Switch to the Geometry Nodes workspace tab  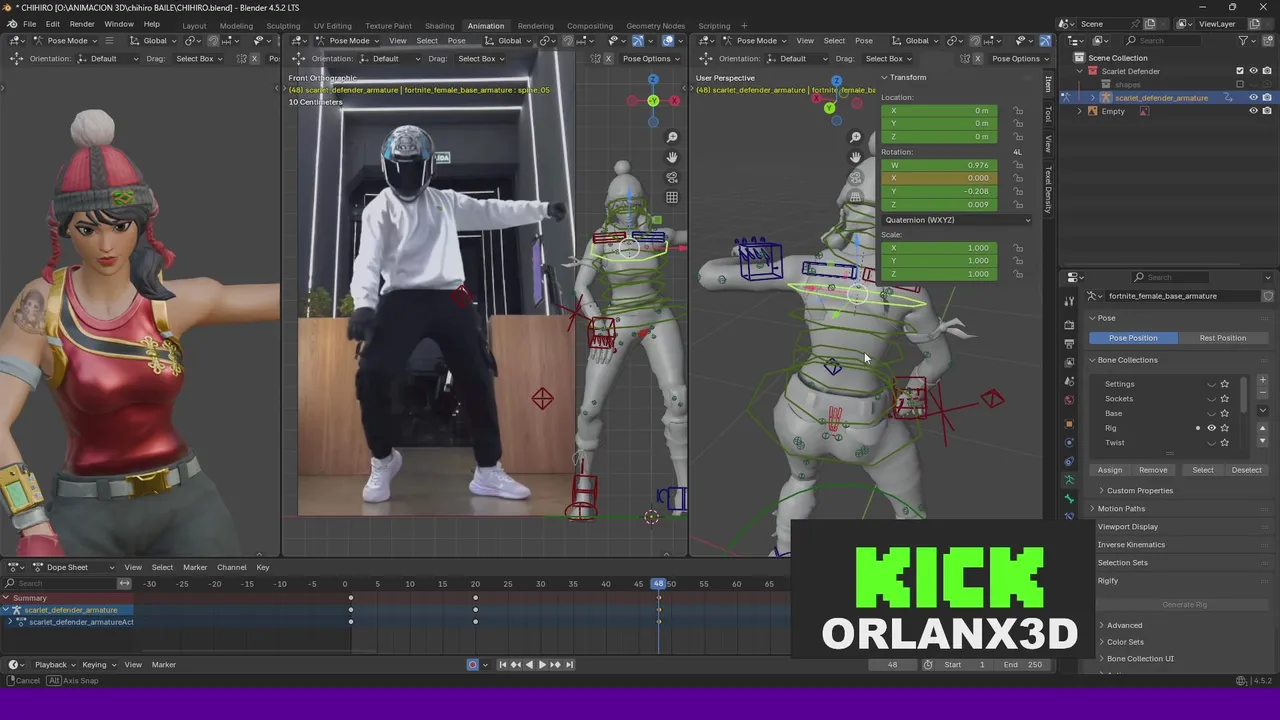tap(655, 25)
